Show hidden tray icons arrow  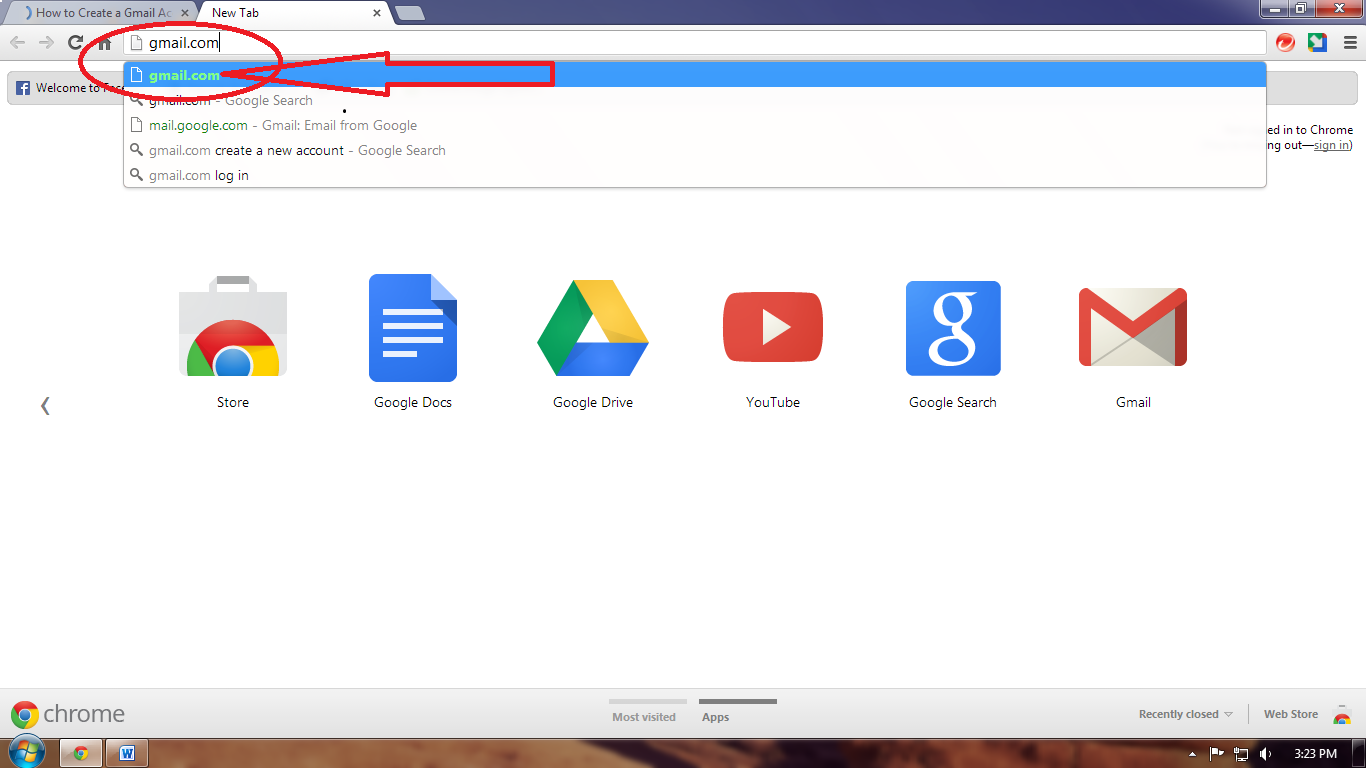[1193, 754]
